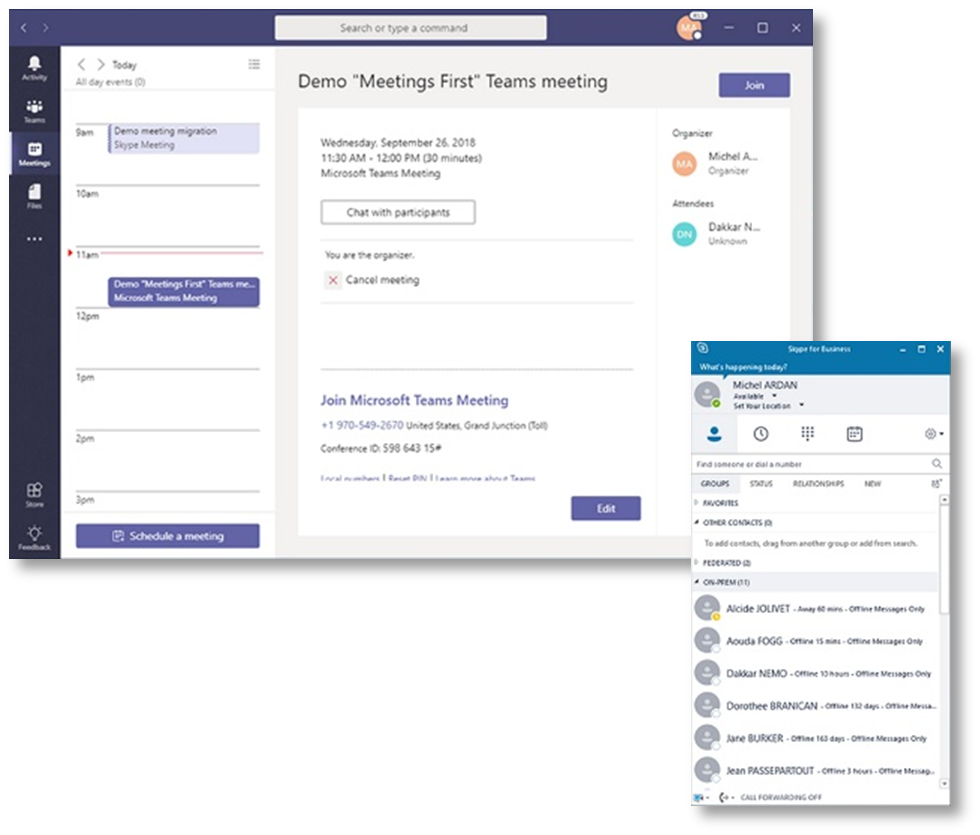This screenshot has height=835, width=980.
Task: Open Skype dial pad icon
Action: tap(808, 434)
